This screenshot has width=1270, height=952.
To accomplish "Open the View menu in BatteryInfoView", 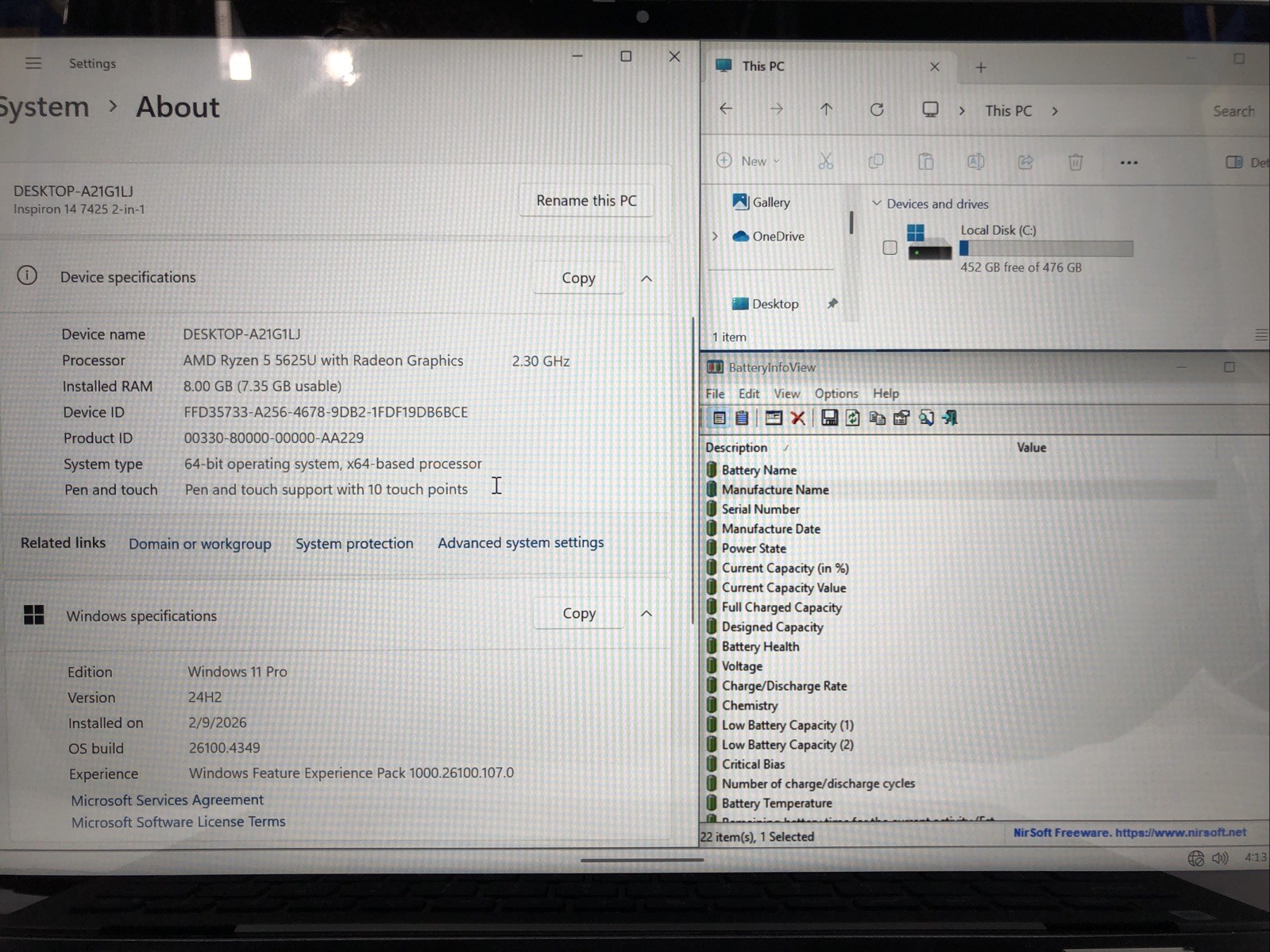I will click(786, 393).
